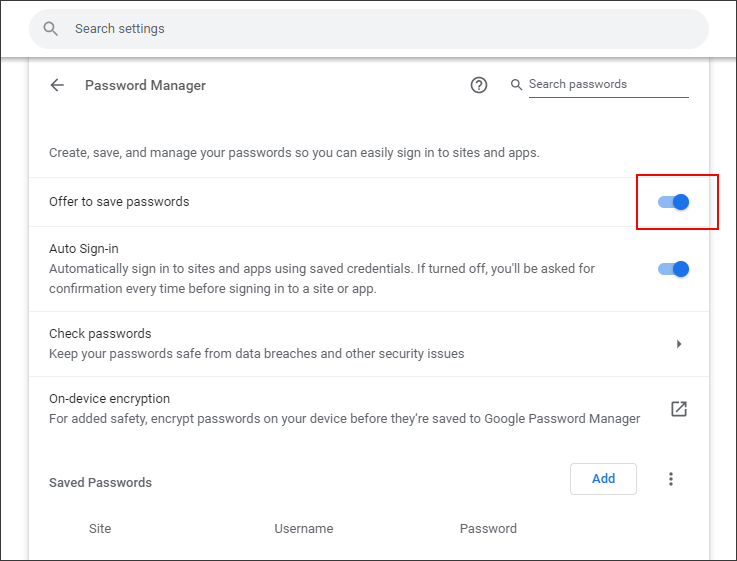Image resolution: width=737 pixels, height=561 pixels.
Task: Open On-device encryption external link icon
Action: pyautogui.click(x=679, y=409)
